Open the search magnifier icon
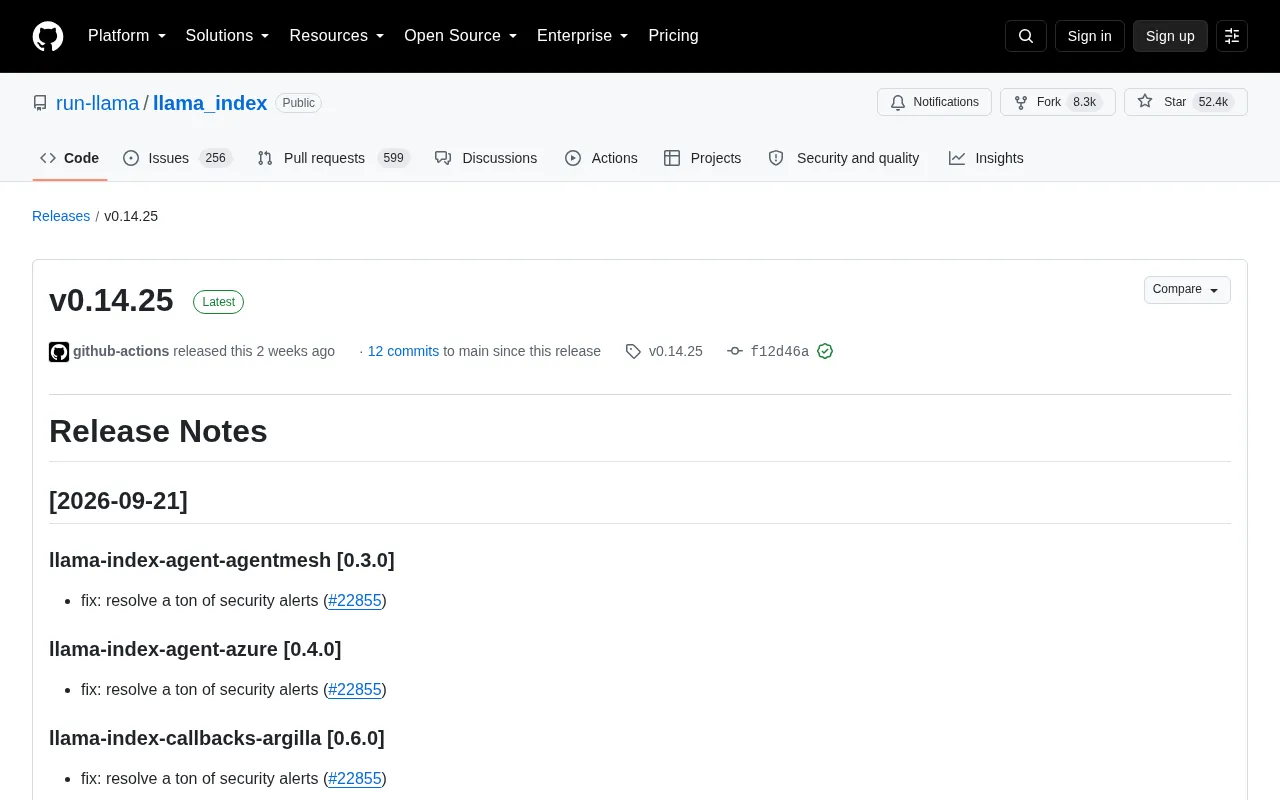This screenshot has width=1280, height=800. pos(1026,36)
